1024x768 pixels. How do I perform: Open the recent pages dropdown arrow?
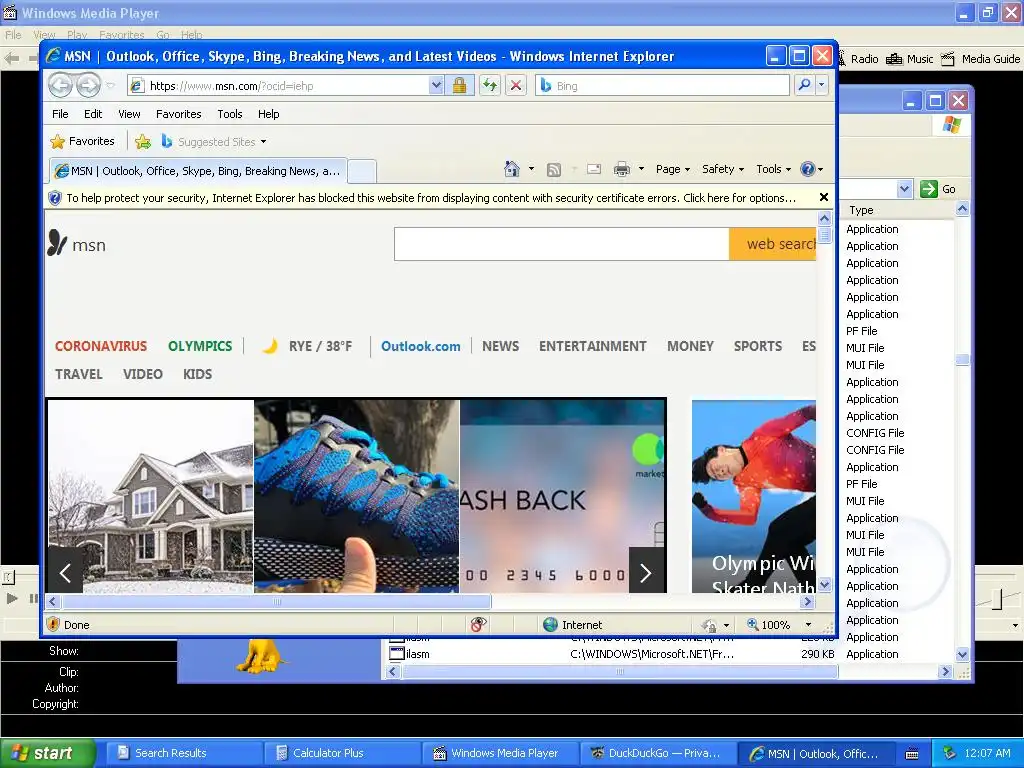[x=110, y=86]
